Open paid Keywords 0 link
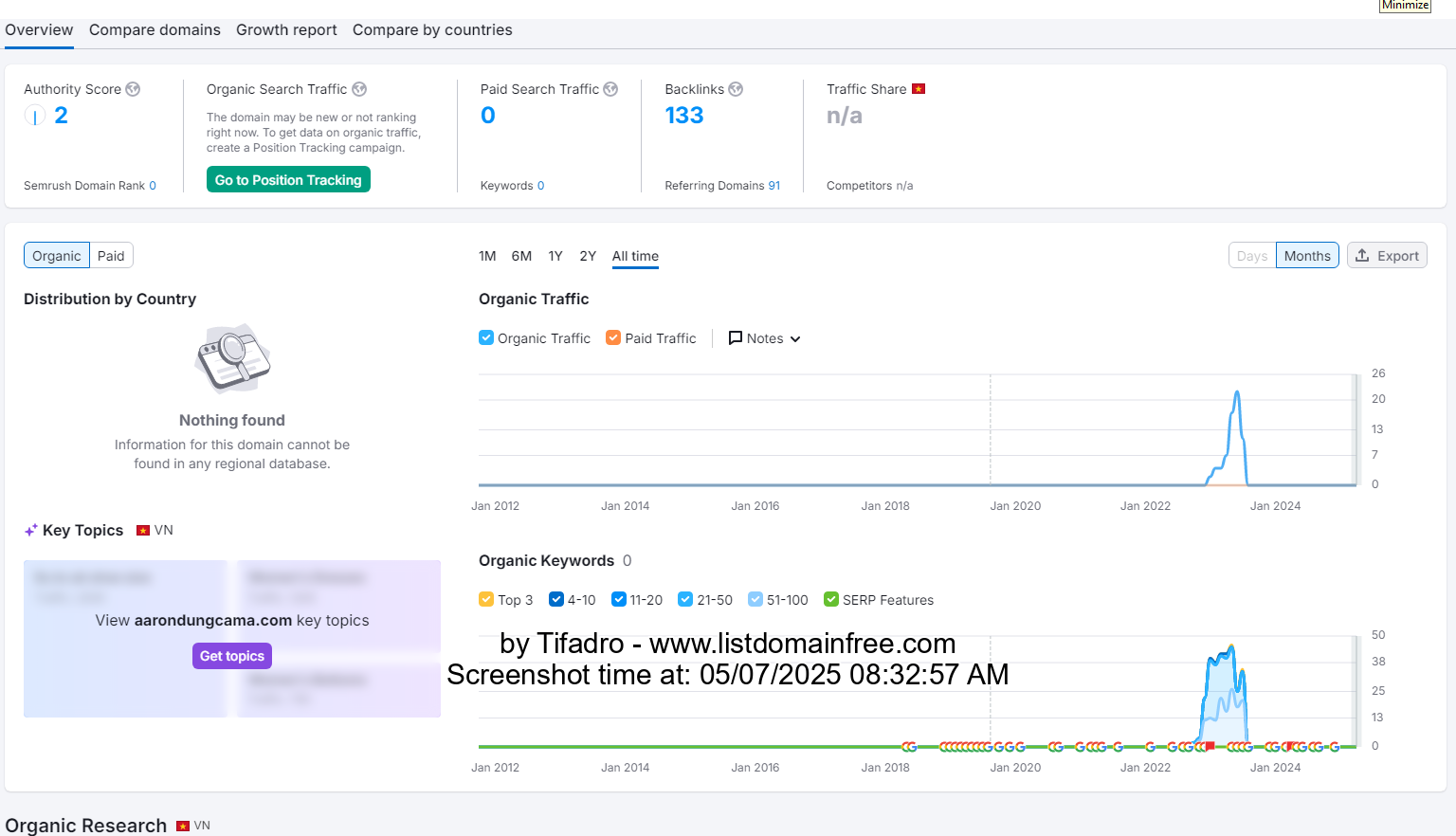1456x836 pixels. point(540,186)
